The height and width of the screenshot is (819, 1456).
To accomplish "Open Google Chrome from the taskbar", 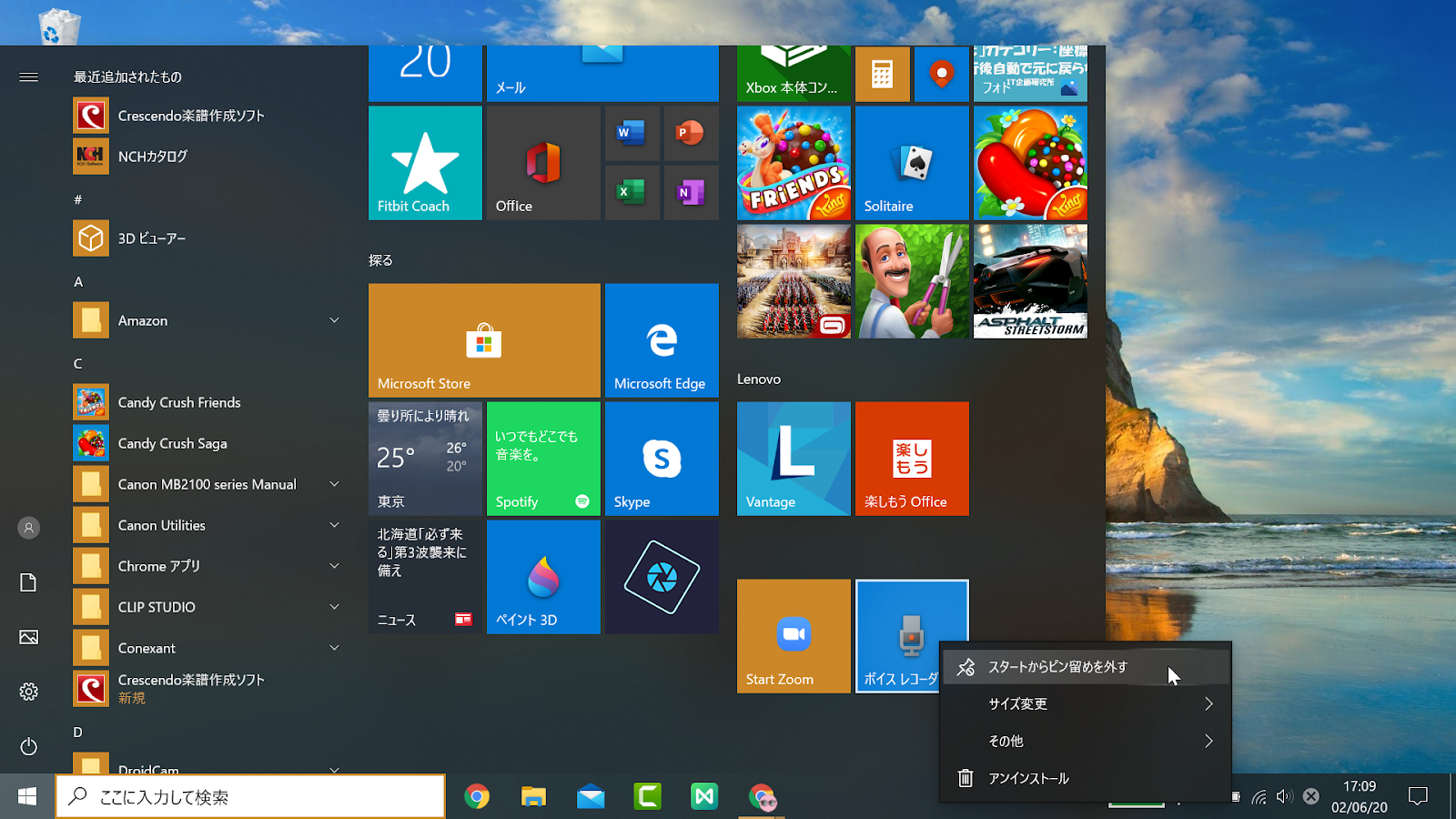I will (477, 796).
